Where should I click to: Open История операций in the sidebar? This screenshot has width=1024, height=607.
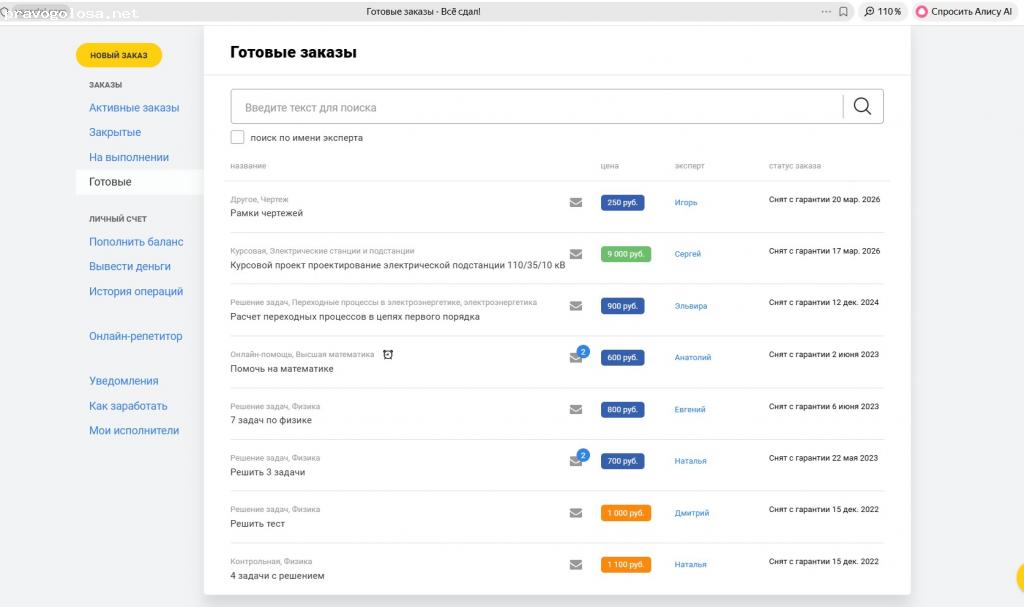tap(136, 292)
